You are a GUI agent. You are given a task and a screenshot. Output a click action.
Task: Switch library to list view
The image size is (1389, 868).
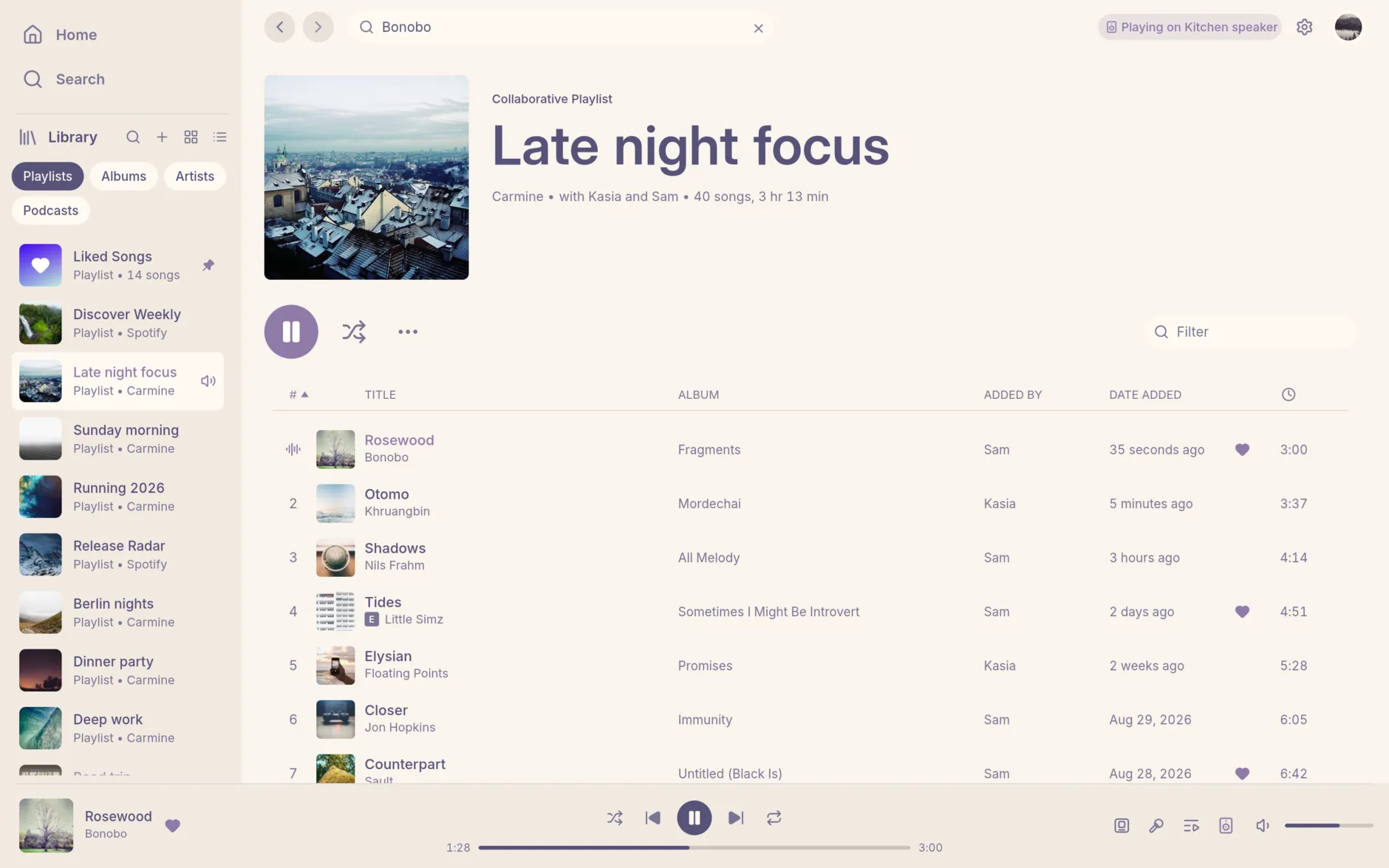click(x=219, y=137)
